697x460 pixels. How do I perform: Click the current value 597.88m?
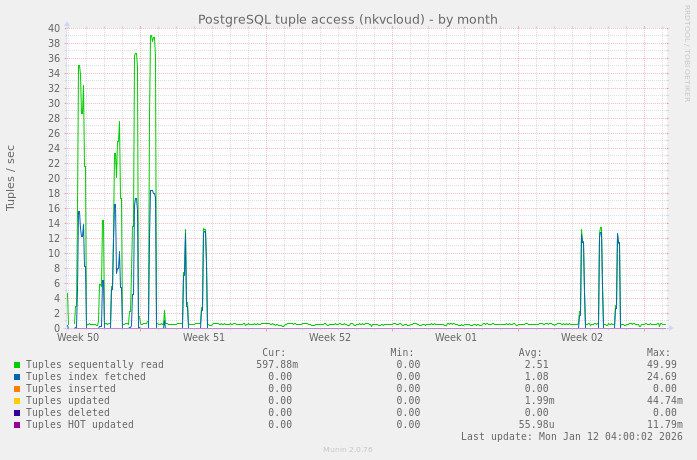pyautogui.click(x=277, y=364)
